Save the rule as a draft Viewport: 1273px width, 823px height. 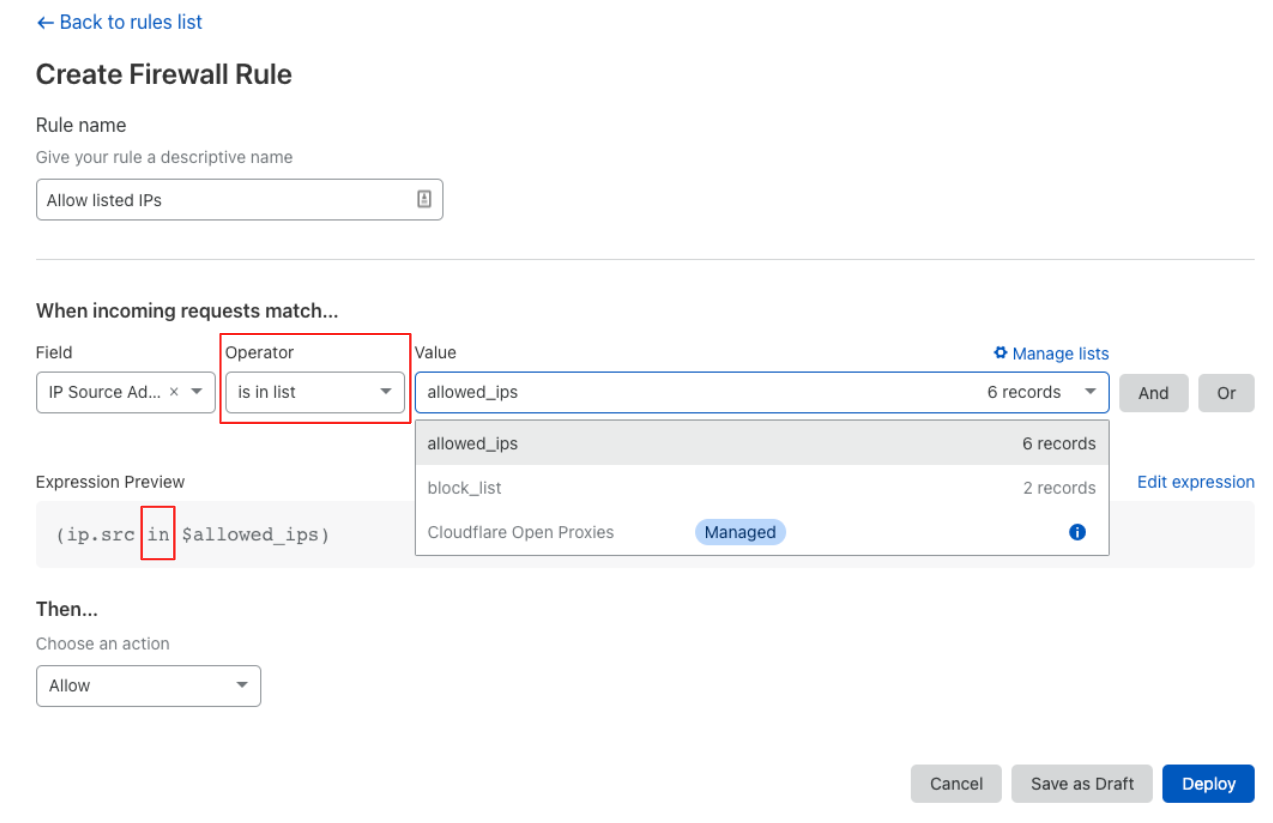point(1081,784)
